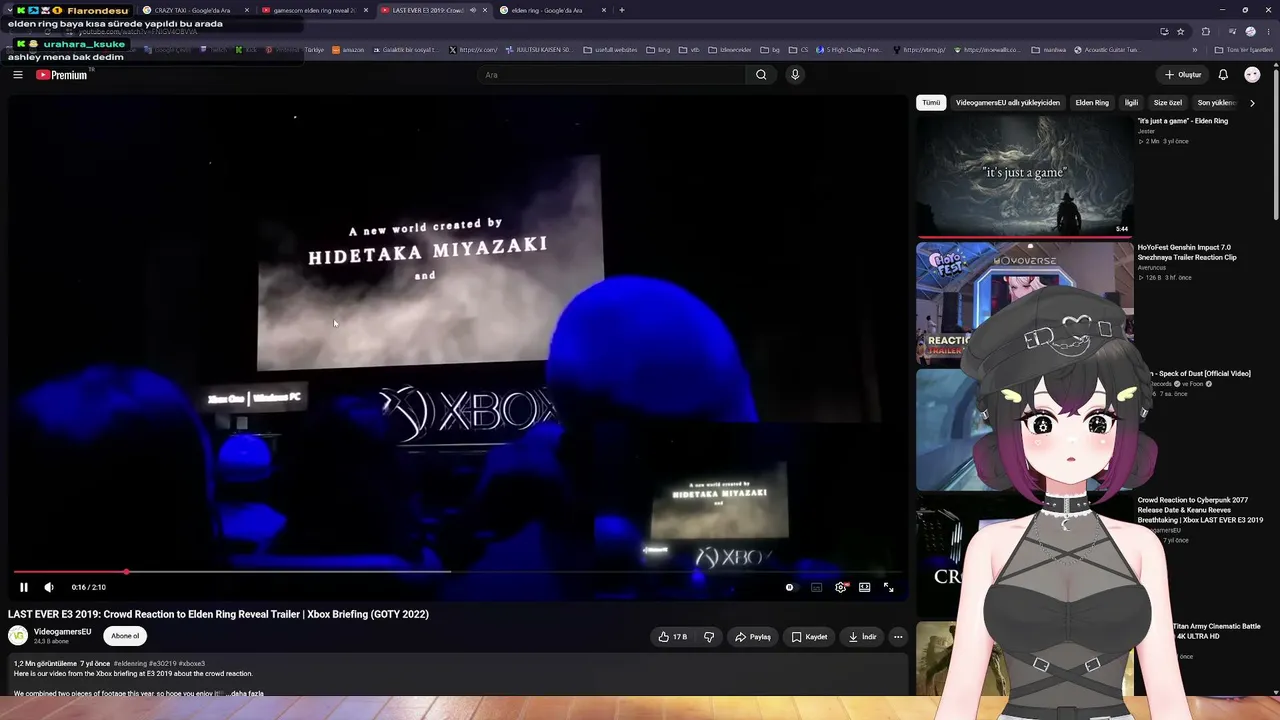
Task: Start voice search with microphone
Action: [x=795, y=75]
